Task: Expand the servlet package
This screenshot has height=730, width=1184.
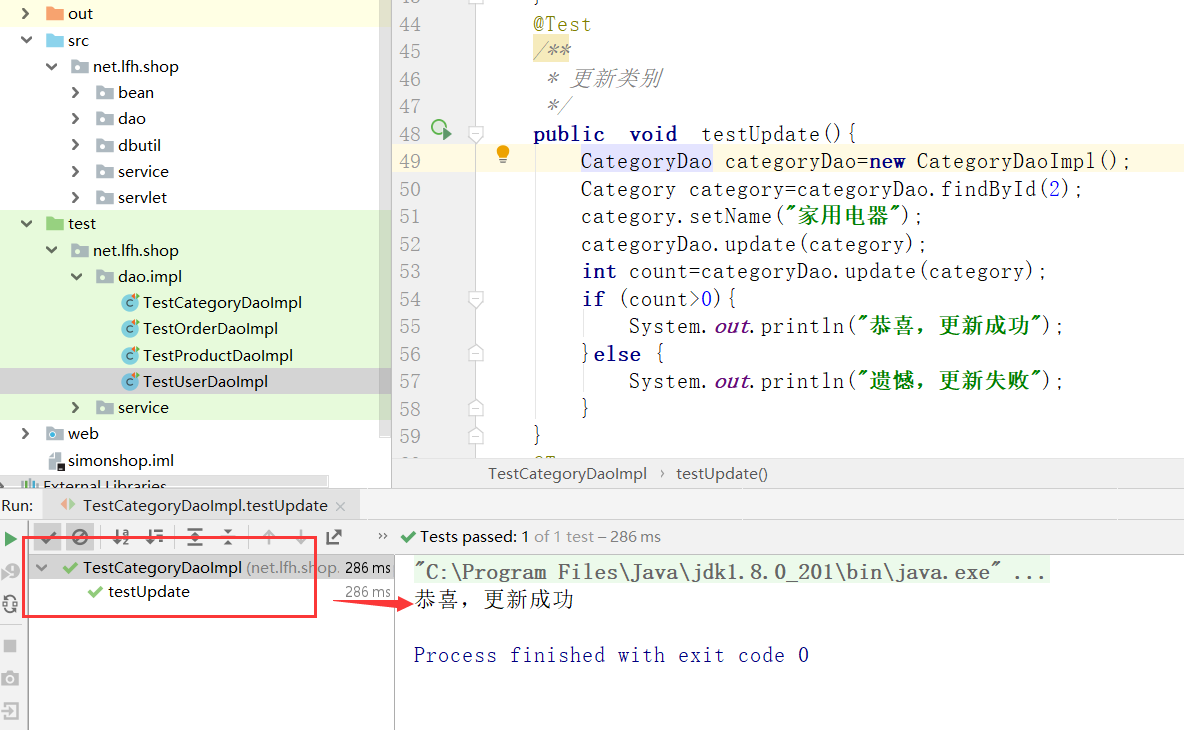Action: pos(76,197)
